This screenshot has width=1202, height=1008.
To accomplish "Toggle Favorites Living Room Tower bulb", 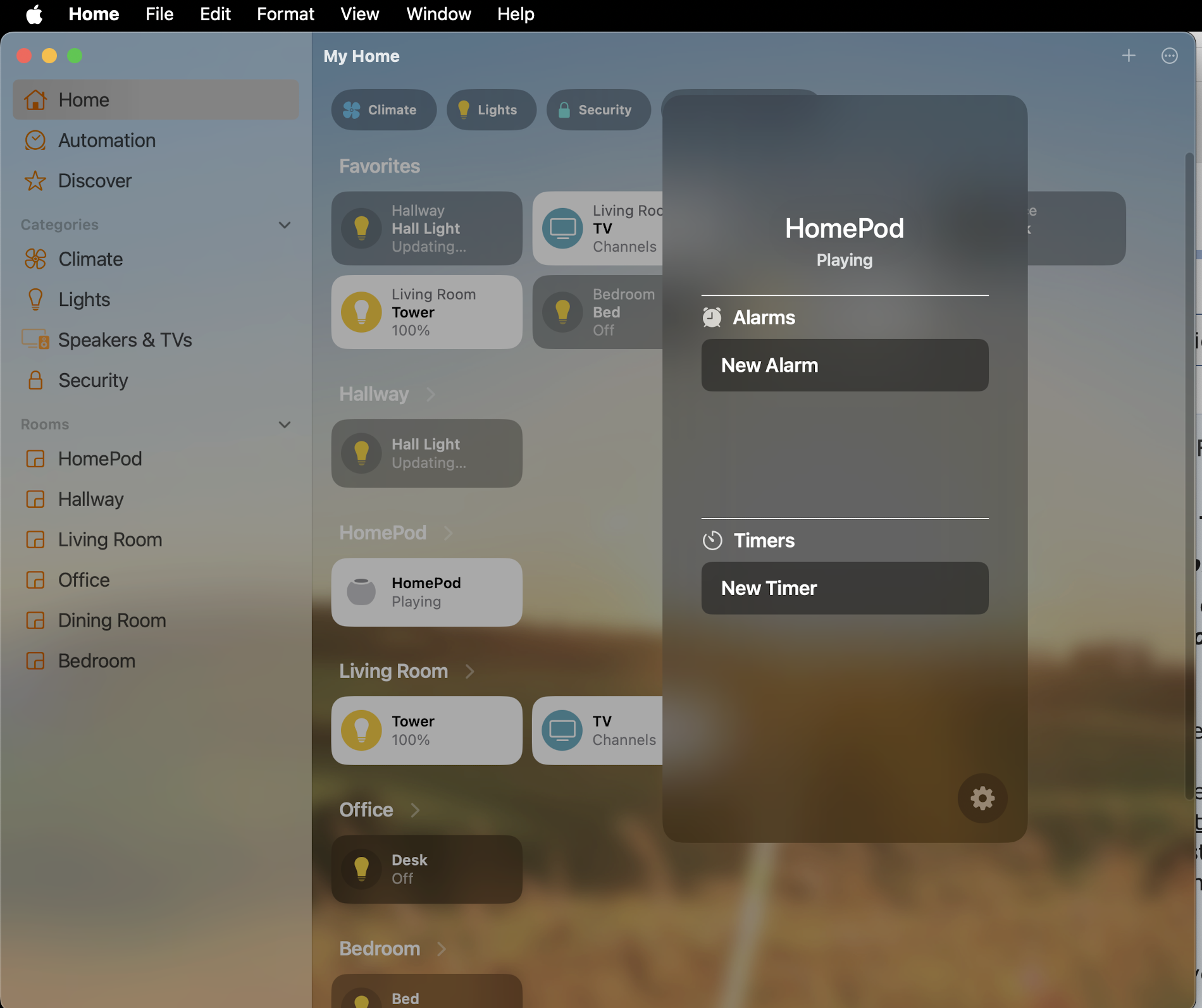I will (361, 312).
